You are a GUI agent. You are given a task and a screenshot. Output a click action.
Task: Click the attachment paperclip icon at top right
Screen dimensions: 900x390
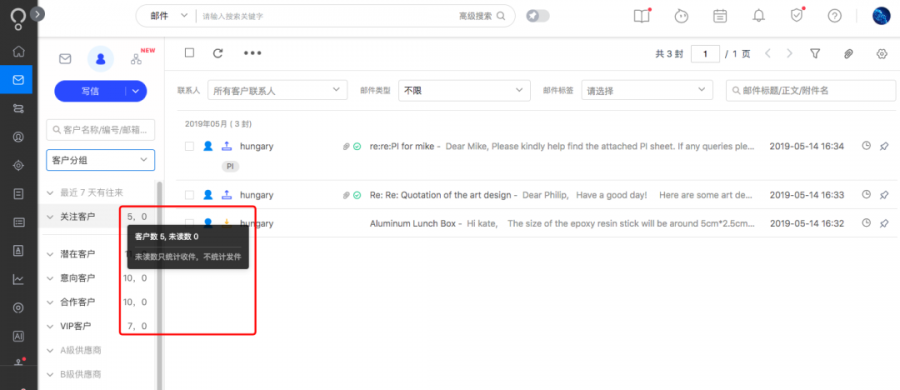click(848, 53)
